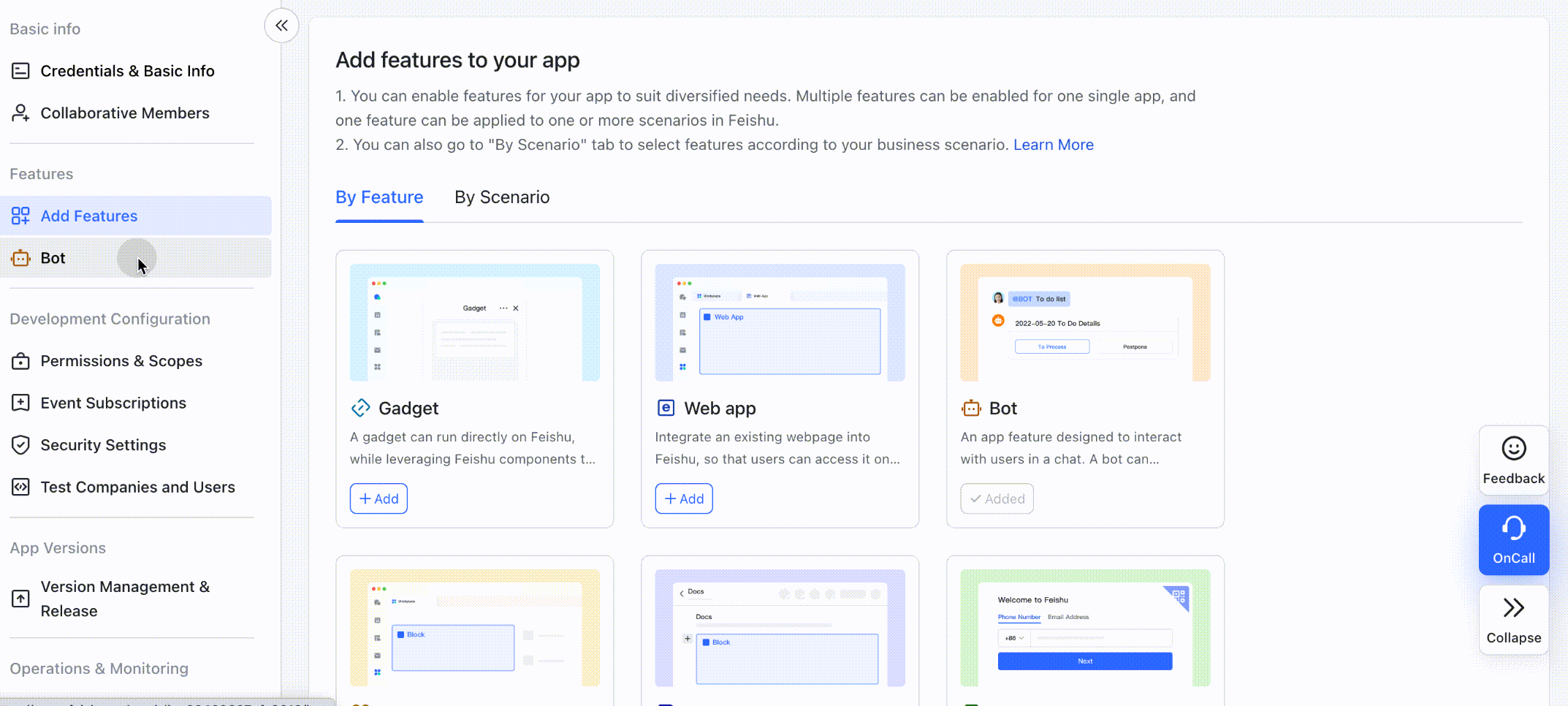Click the Test Companies and Users icon
The width and height of the screenshot is (1568, 706).
[20, 487]
